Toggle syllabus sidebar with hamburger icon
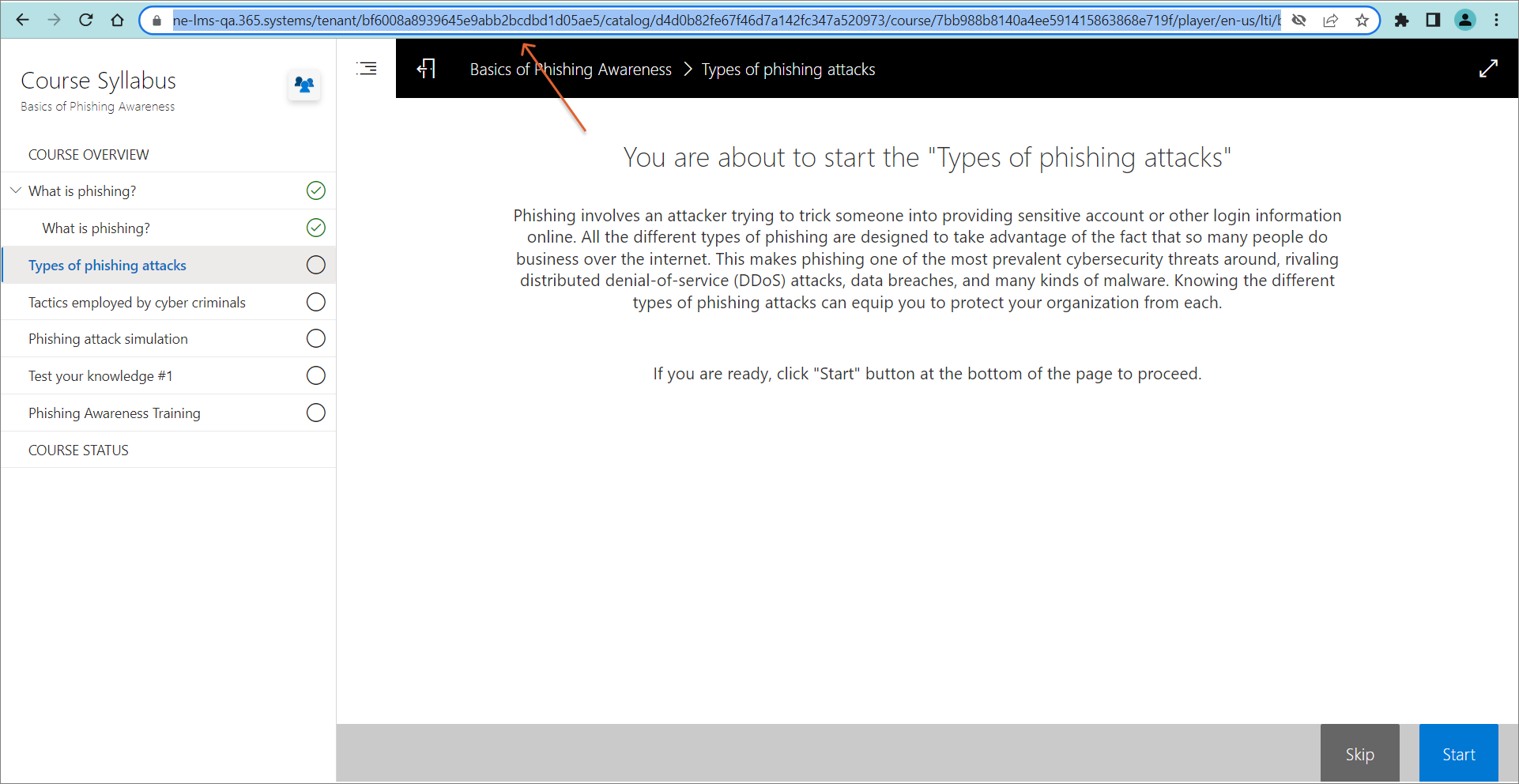The width and height of the screenshot is (1519, 784). (x=367, y=69)
